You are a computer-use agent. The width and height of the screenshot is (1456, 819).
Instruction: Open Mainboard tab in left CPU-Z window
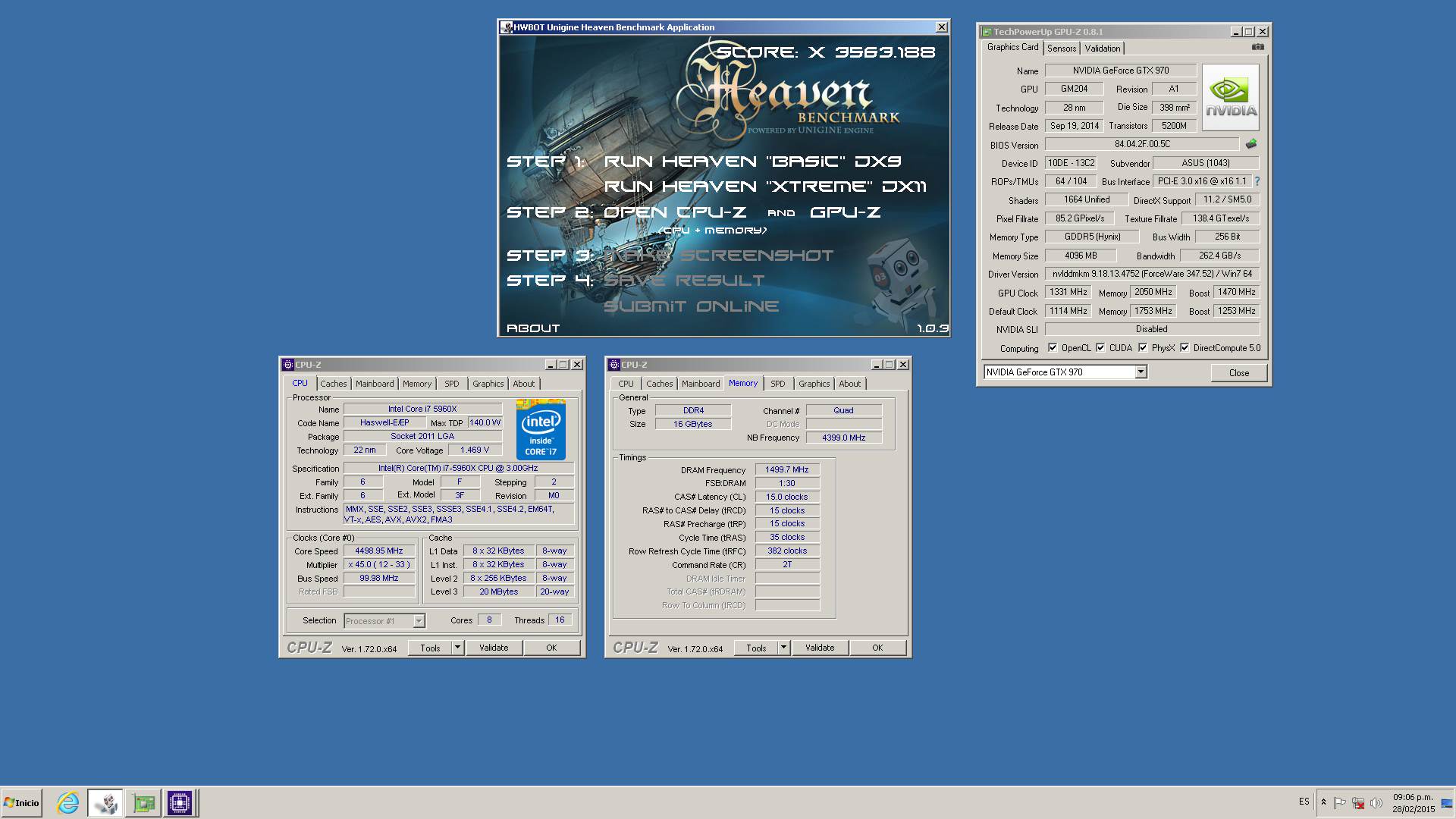(x=375, y=384)
